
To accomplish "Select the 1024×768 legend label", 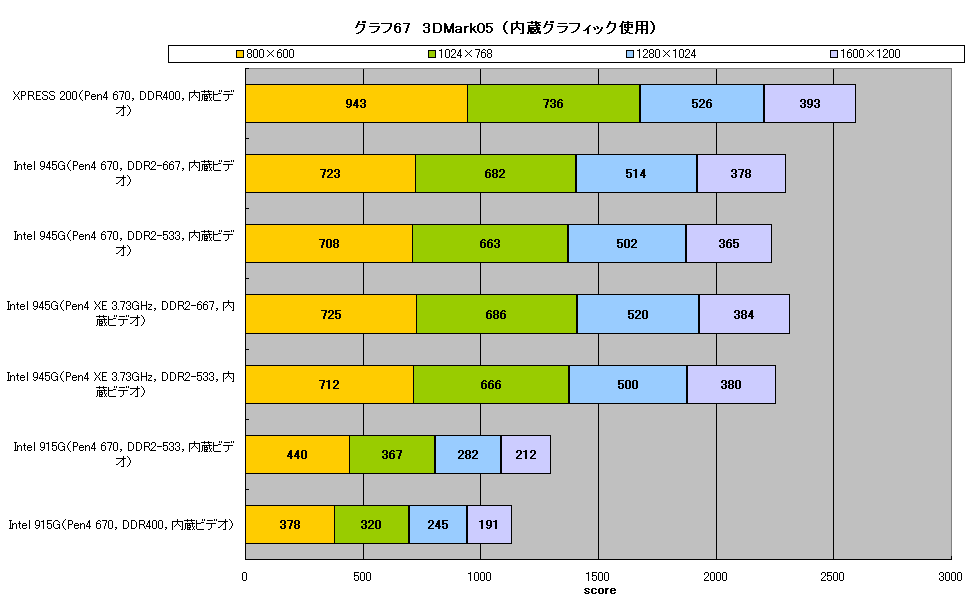I will 465,54.
